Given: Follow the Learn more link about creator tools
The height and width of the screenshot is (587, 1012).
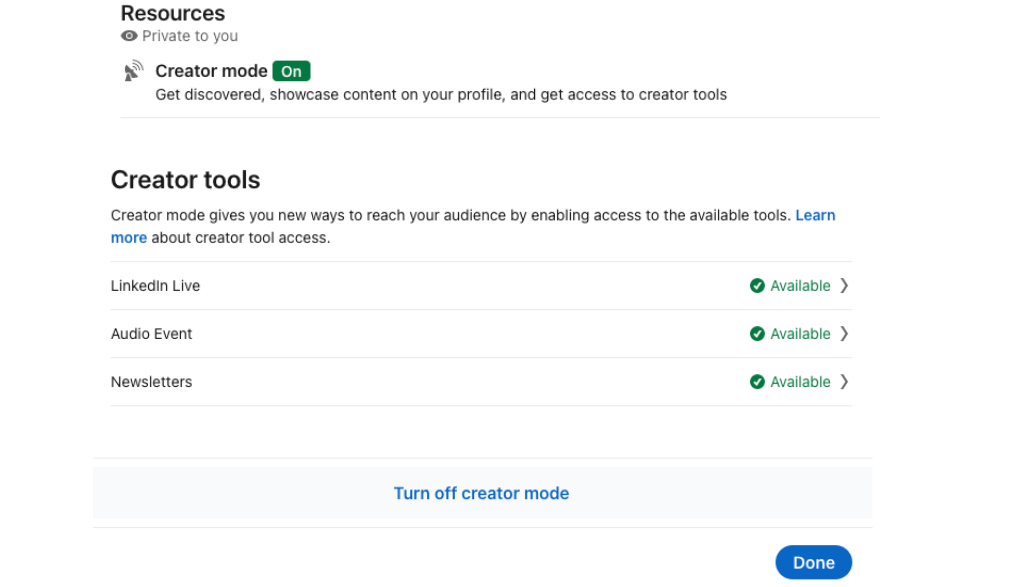Looking at the screenshot, I should click(x=815, y=215).
